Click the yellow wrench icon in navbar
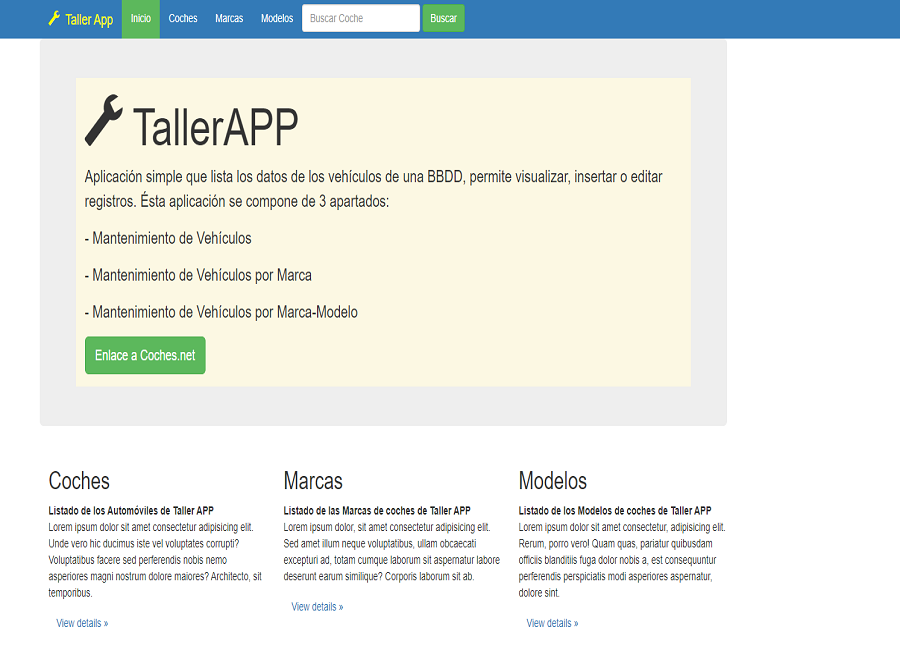The width and height of the screenshot is (900, 650). tap(54, 18)
